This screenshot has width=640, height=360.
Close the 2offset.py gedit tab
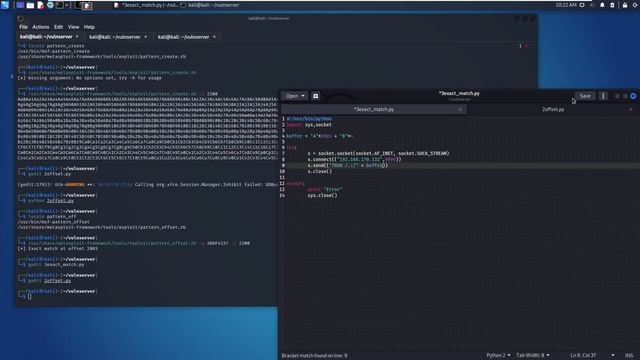click(631, 109)
